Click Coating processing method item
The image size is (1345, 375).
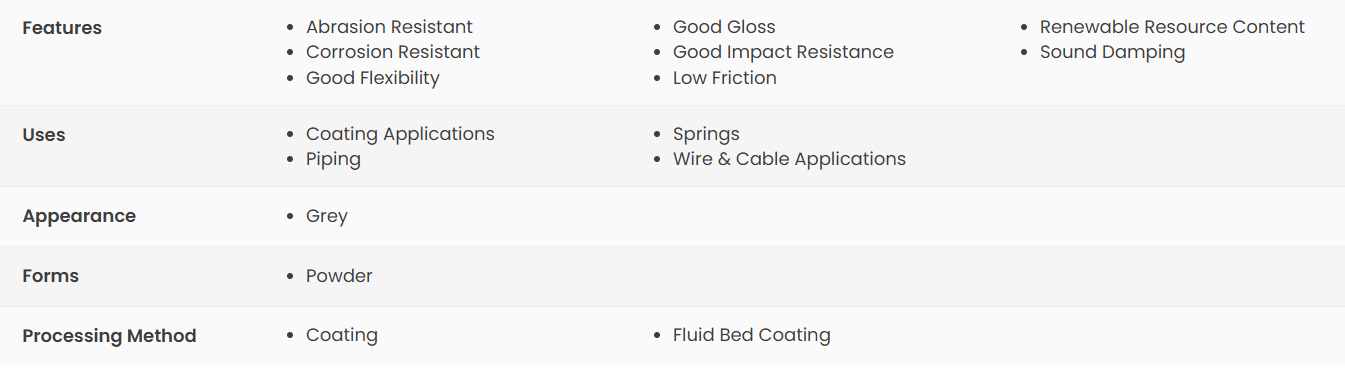342,336
